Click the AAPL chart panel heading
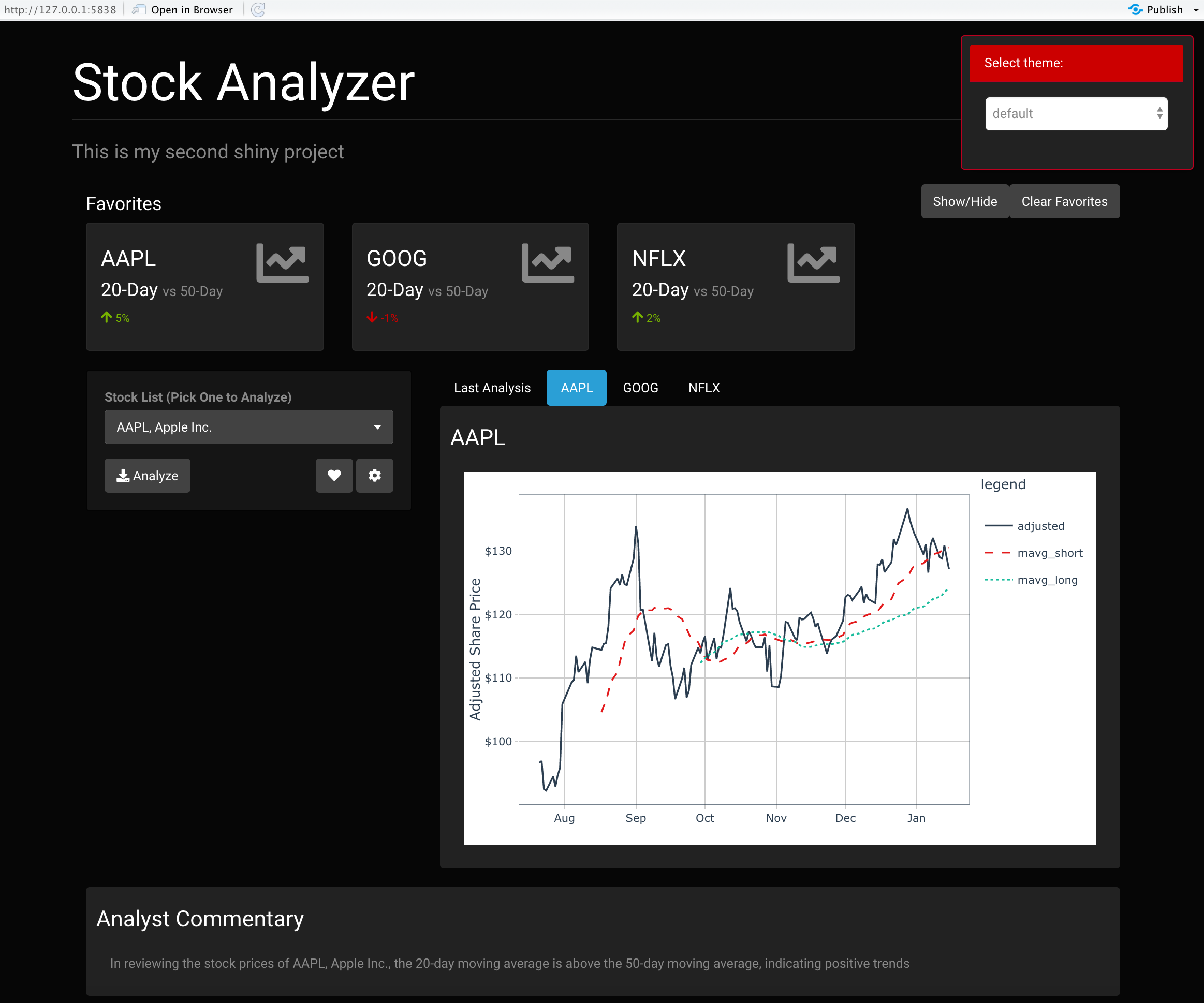 [478, 437]
